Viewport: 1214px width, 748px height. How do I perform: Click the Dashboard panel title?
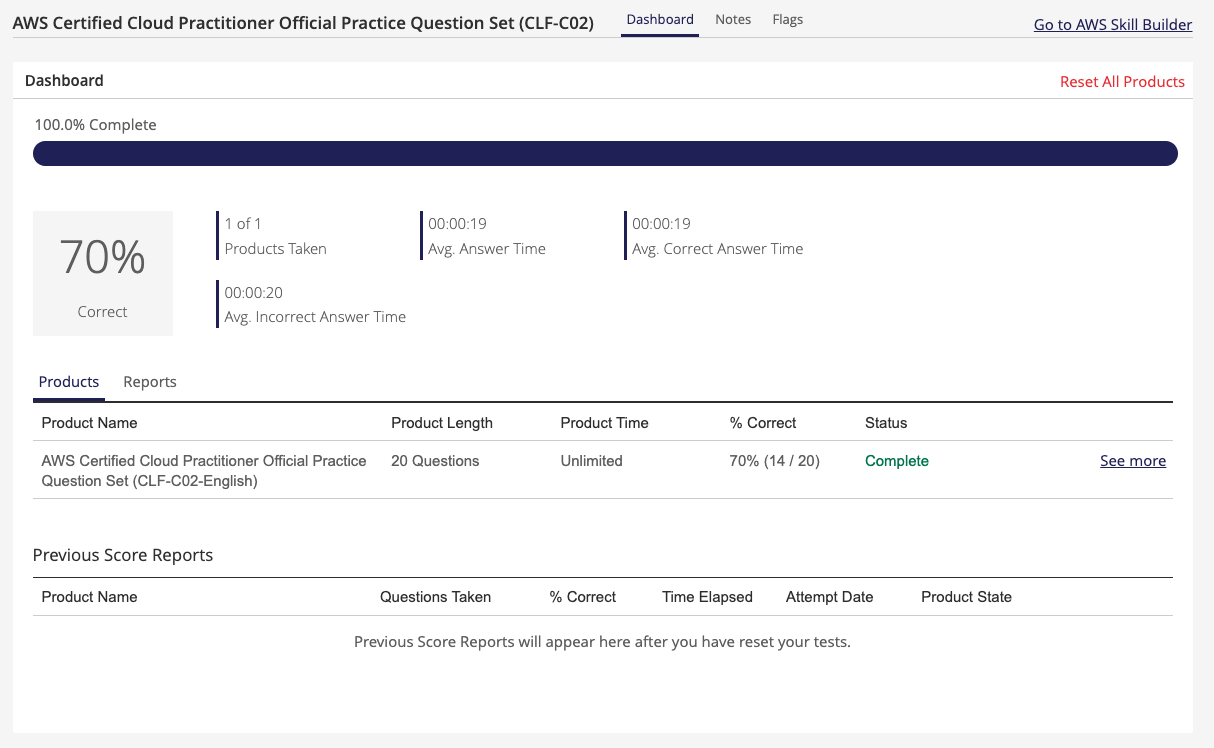64,80
